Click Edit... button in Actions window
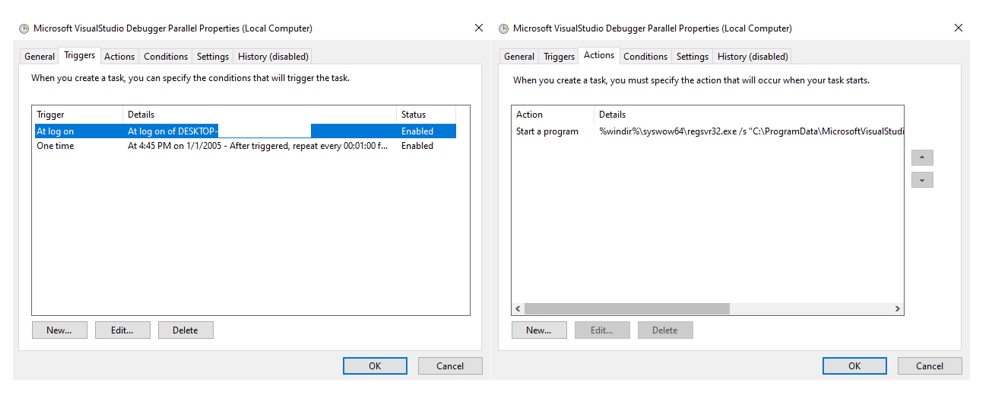 pos(602,330)
